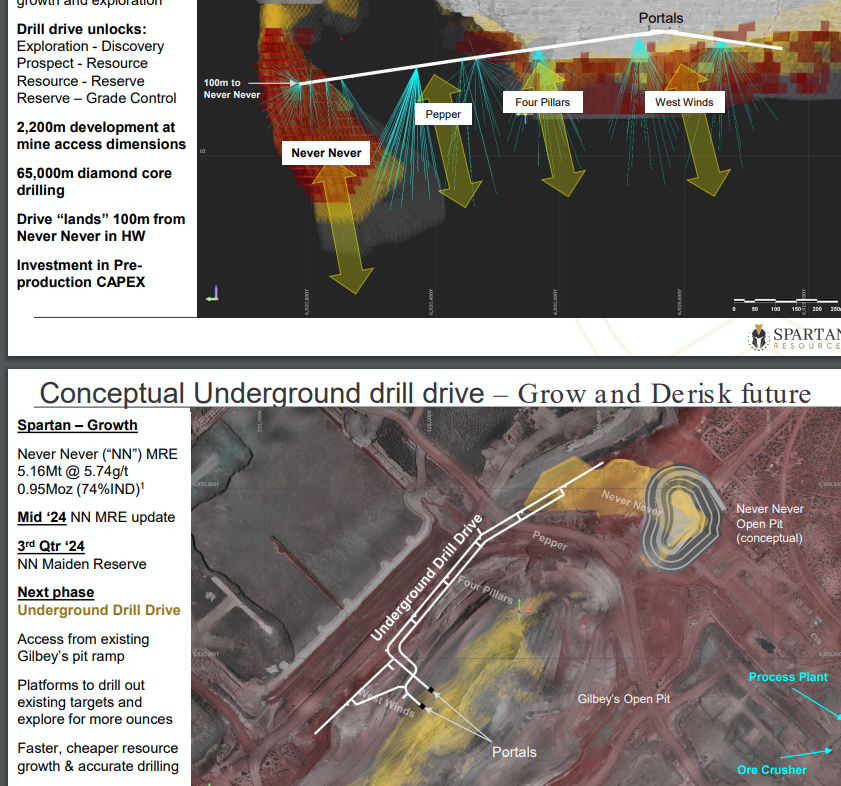Click the 'Drive "lands" 100m from' text

[x=101, y=219]
